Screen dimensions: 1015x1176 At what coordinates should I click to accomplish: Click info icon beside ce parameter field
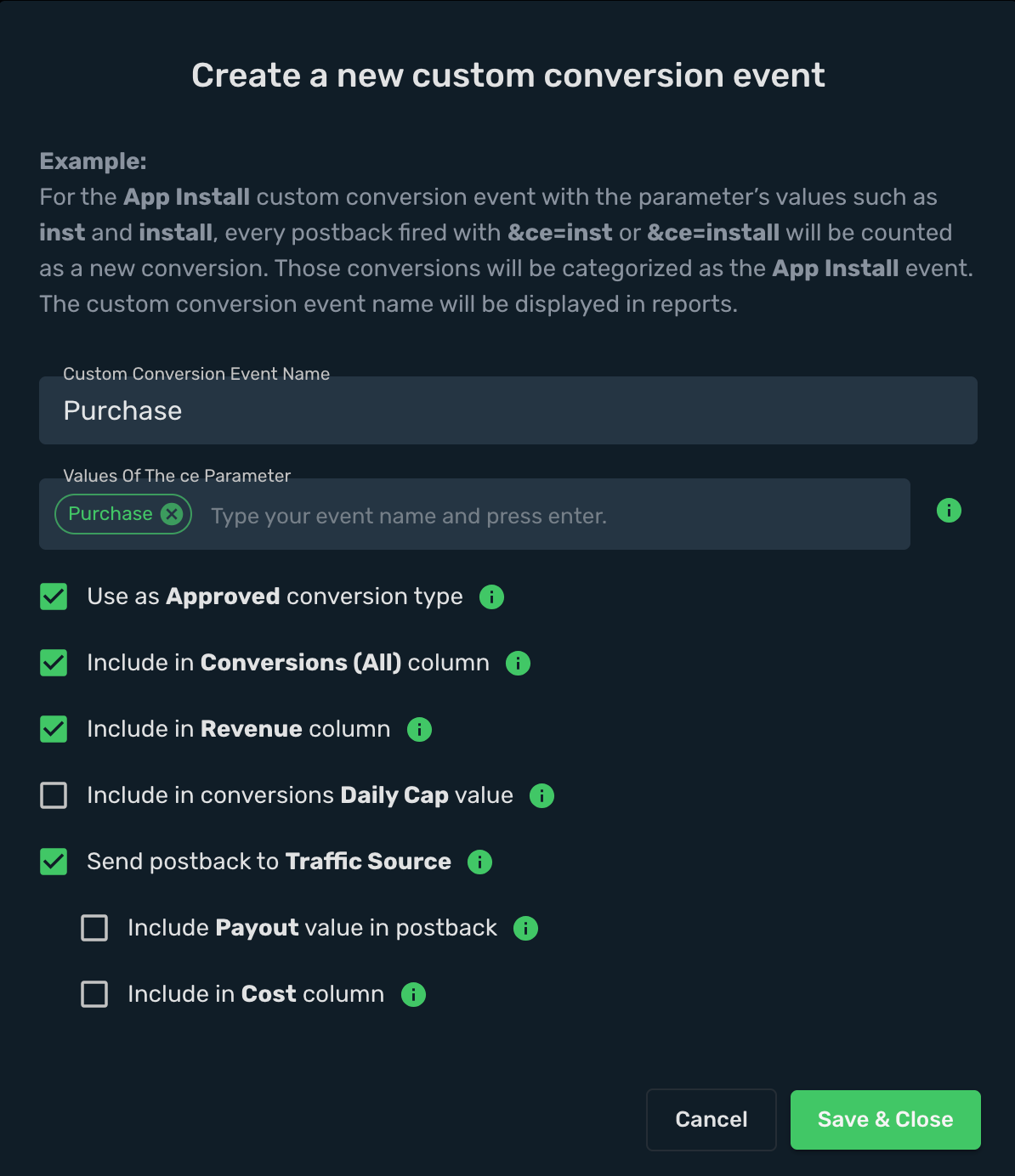pyautogui.click(x=949, y=511)
